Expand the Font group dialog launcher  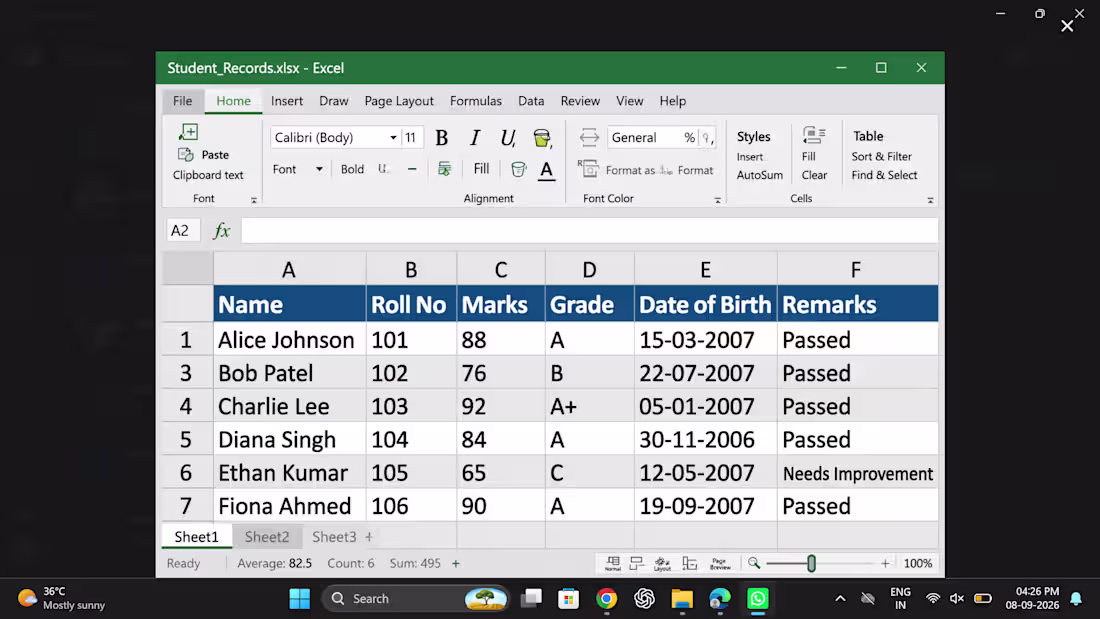254,200
